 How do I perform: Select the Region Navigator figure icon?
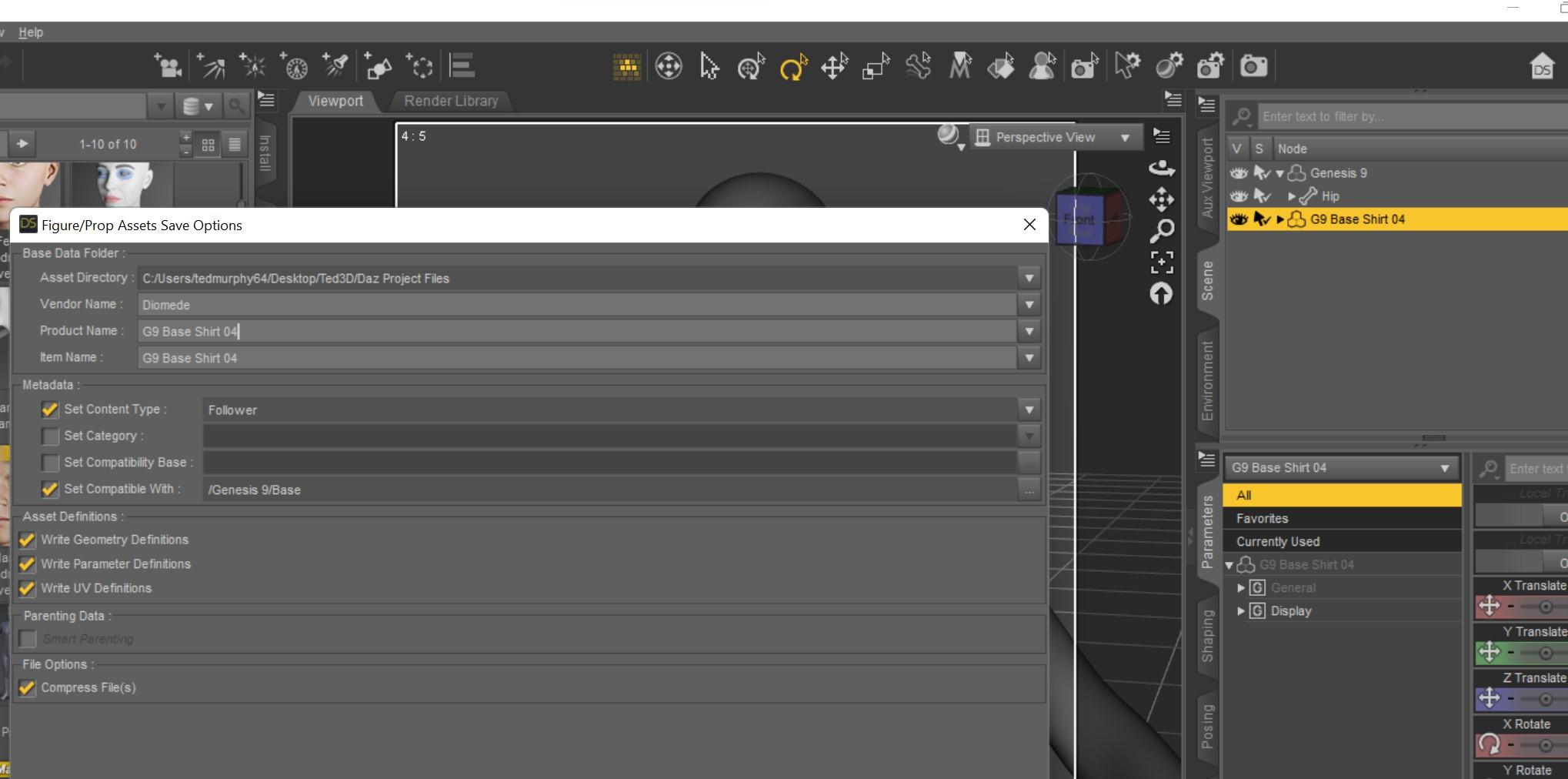point(1043,67)
